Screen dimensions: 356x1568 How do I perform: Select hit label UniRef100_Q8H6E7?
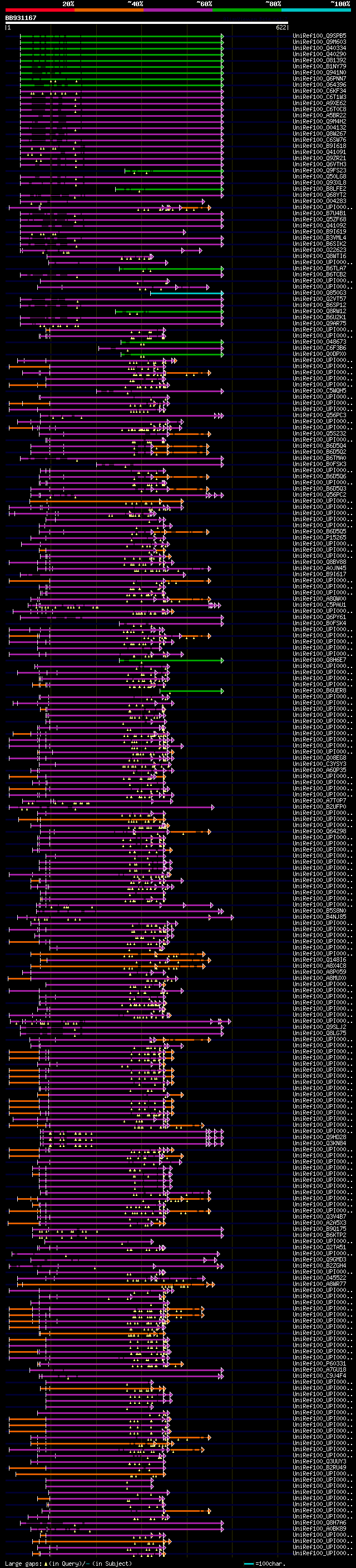[x=319, y=660]
